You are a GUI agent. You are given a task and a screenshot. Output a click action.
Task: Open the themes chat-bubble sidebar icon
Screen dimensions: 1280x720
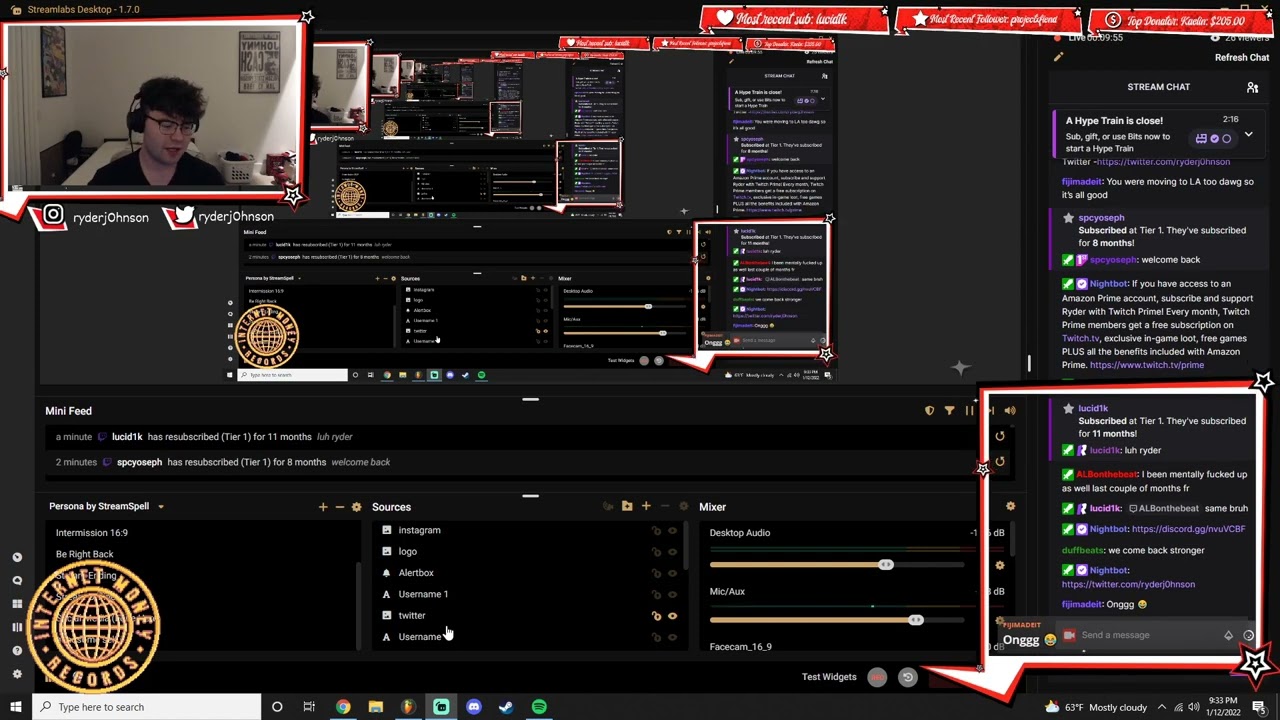[x=16, y=580]
